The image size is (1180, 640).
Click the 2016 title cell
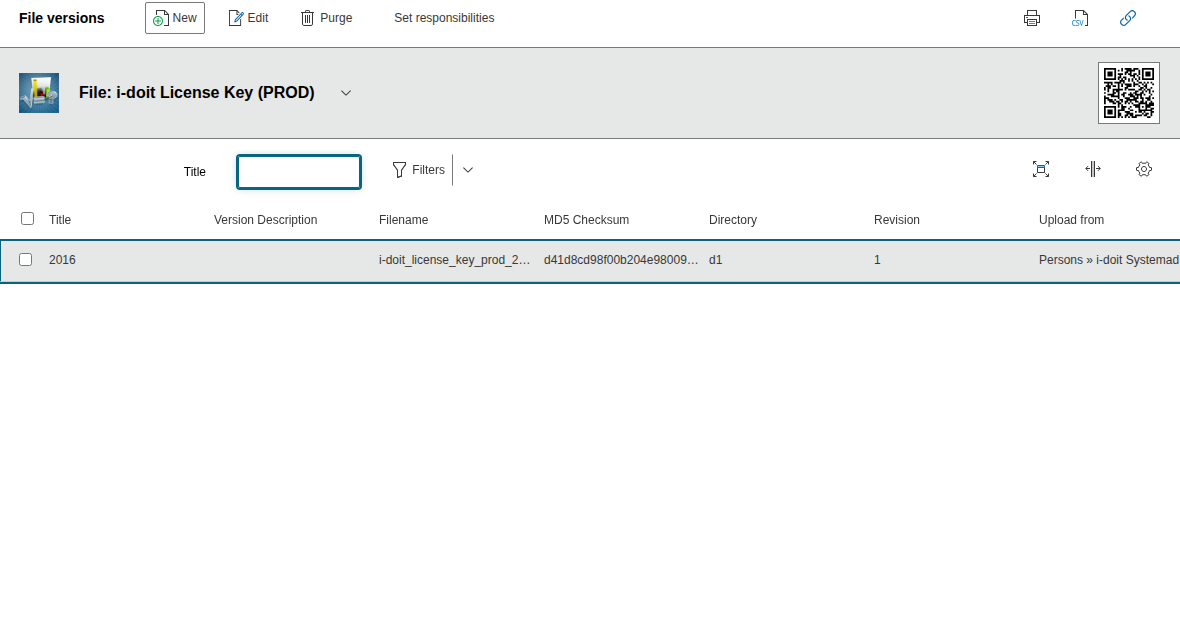[62, 260]
